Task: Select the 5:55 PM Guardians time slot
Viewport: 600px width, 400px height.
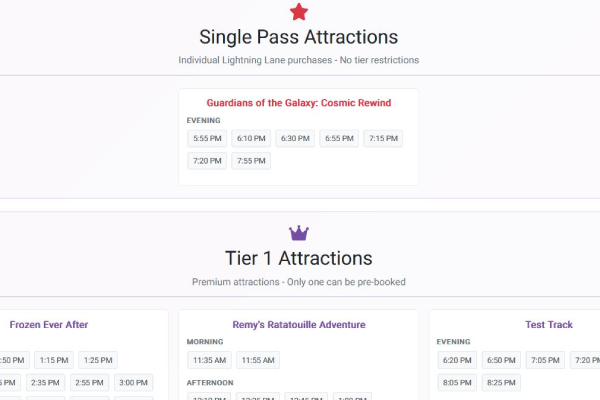Action: pos(206,139)
